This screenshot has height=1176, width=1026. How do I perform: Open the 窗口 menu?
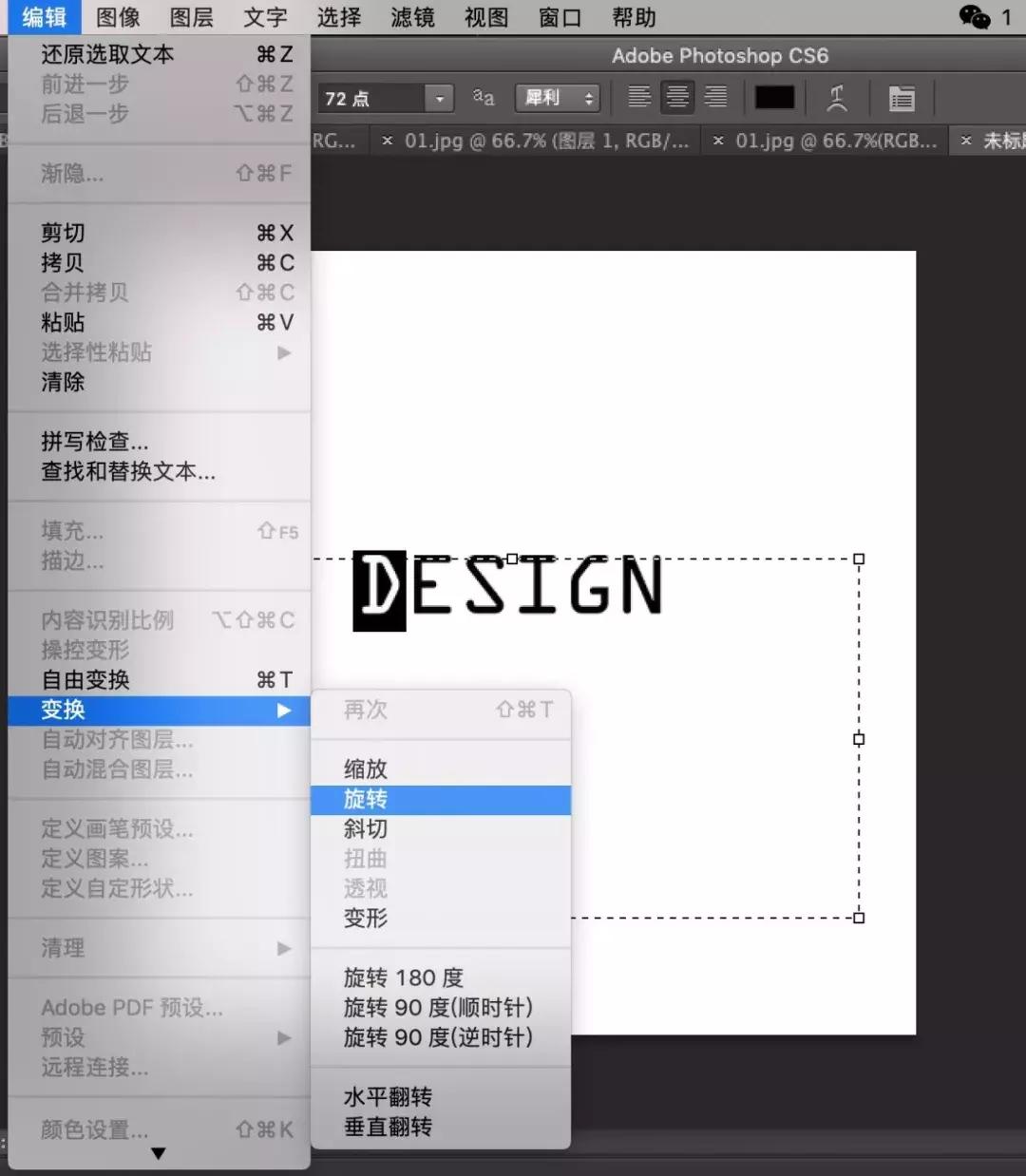(x=560, y=16)
